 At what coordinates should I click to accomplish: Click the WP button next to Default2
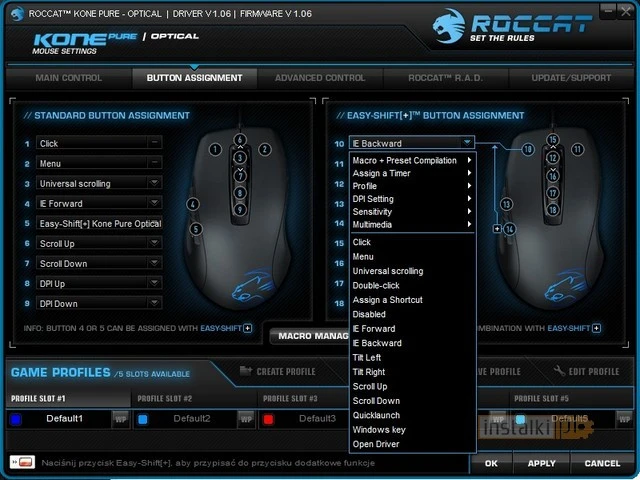tap(246, 418)
